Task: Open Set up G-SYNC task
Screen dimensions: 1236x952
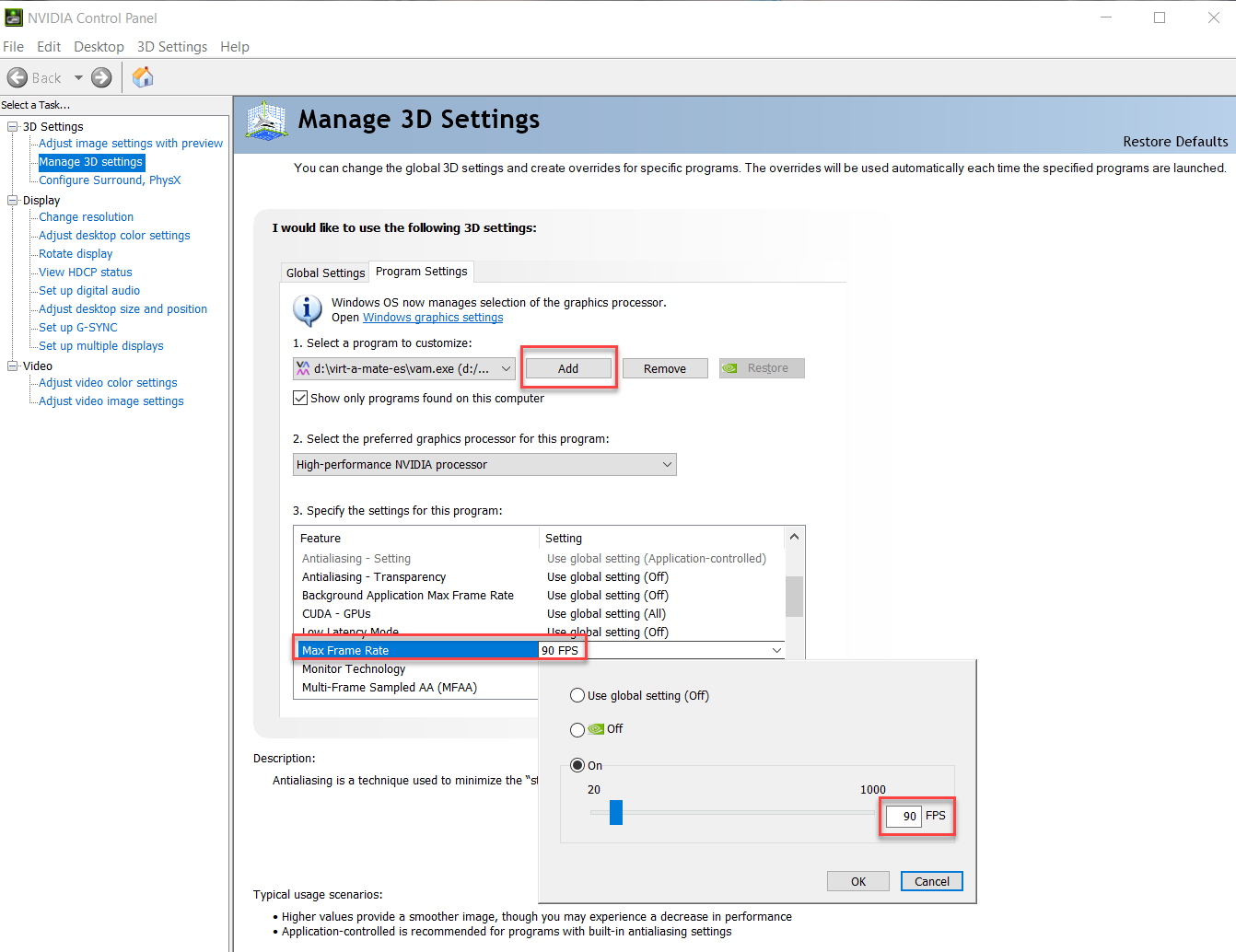Action: [78, 328]
